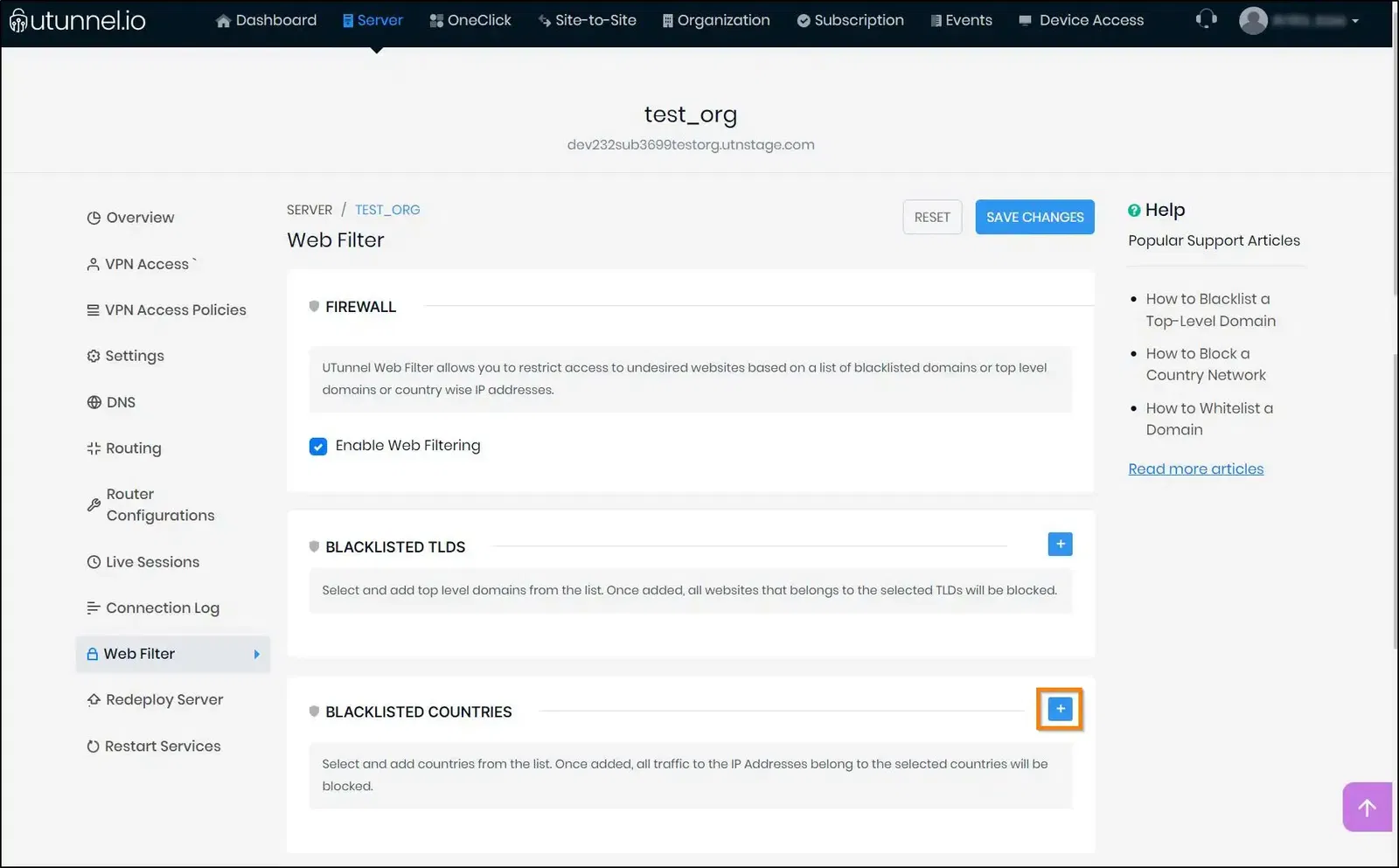Image resolution: width=1399 pixels, height=868 pixels.
Task: Click the TEST_ORG breadcrumb link
Action: (387, 210)
